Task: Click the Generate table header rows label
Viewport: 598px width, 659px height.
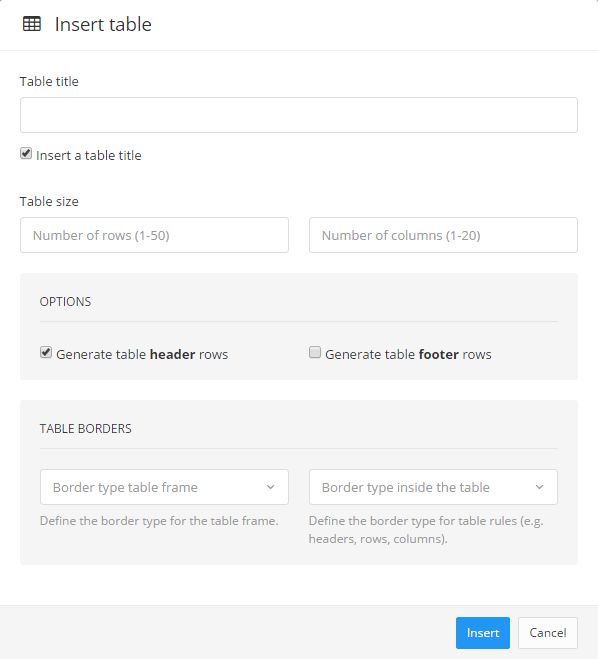Action: click(142, 354)
